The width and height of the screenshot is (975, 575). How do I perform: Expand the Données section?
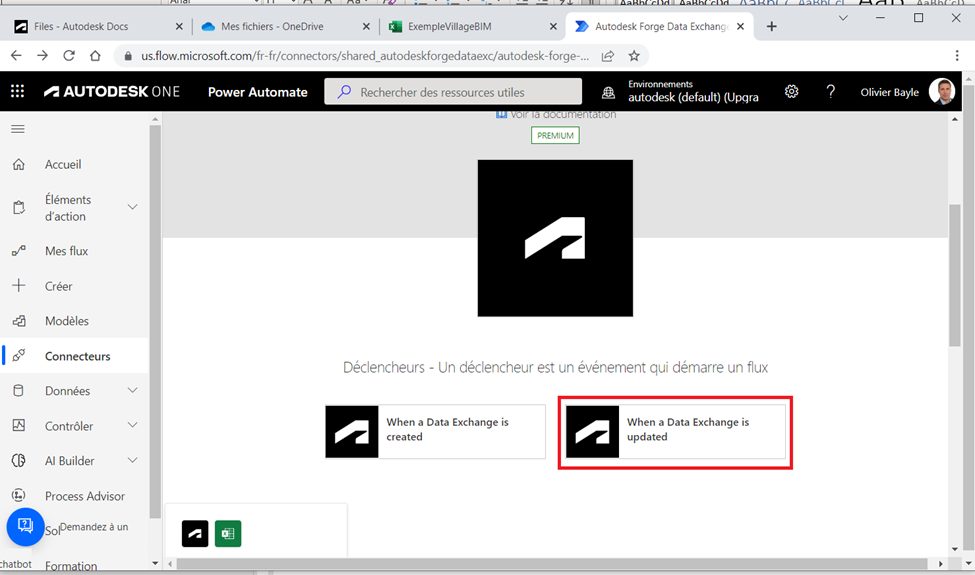132,390
